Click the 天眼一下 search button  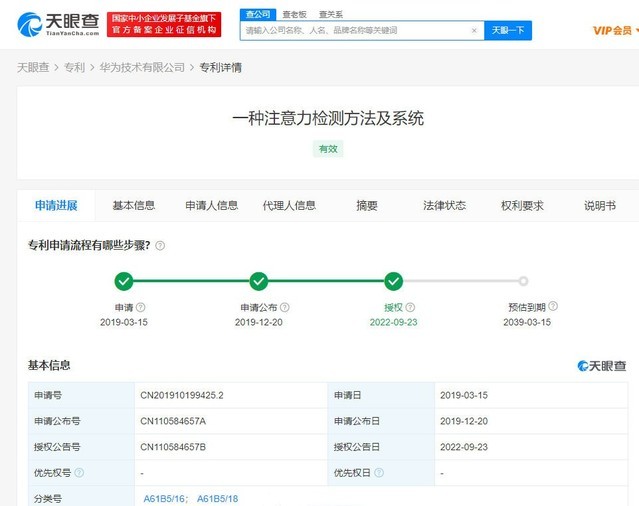point(508,31)
